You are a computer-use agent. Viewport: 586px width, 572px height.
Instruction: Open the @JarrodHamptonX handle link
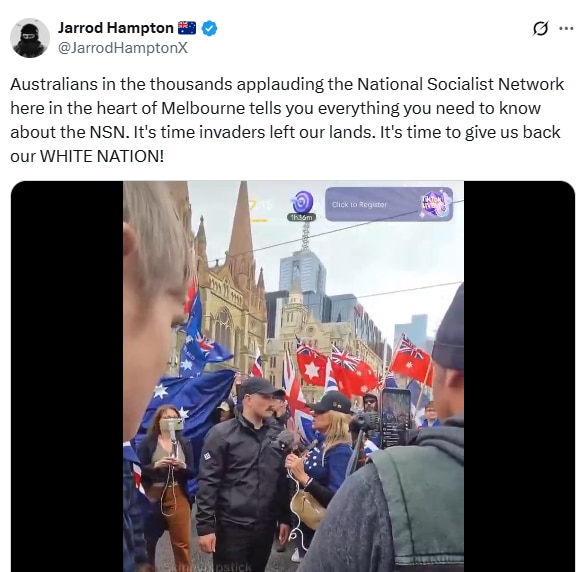point(123,48)
